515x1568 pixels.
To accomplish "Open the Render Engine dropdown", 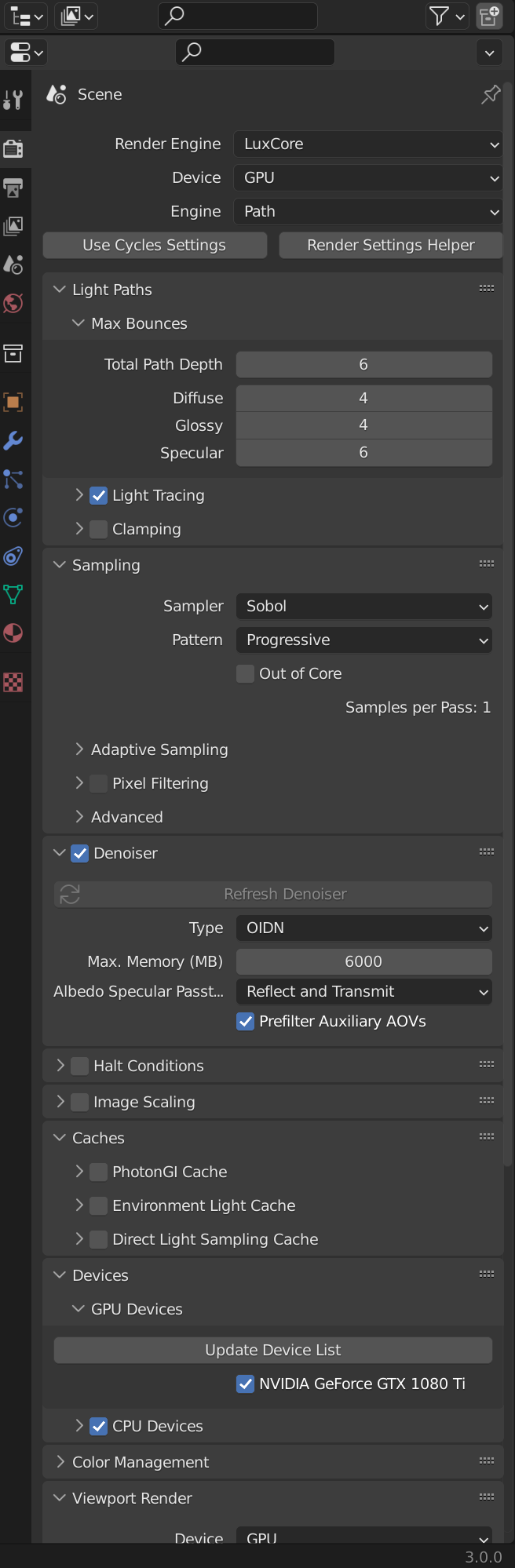I will (367, 144).
